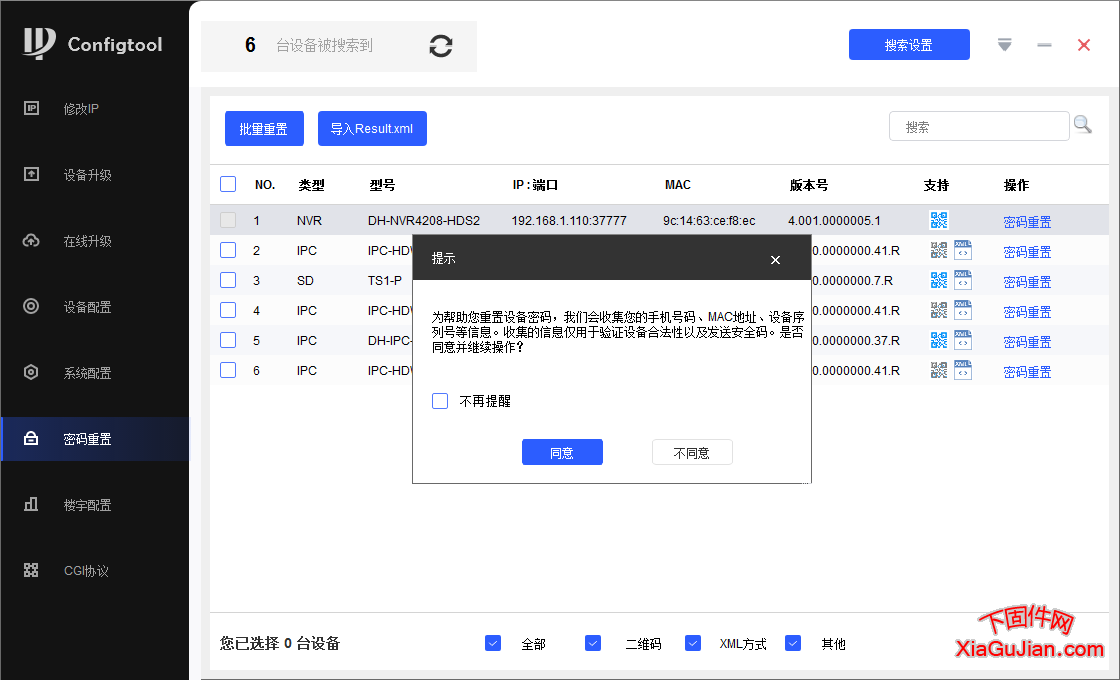Select version cell 4.001.0000005.1
1120x680 pixels.
coord(834,221)
